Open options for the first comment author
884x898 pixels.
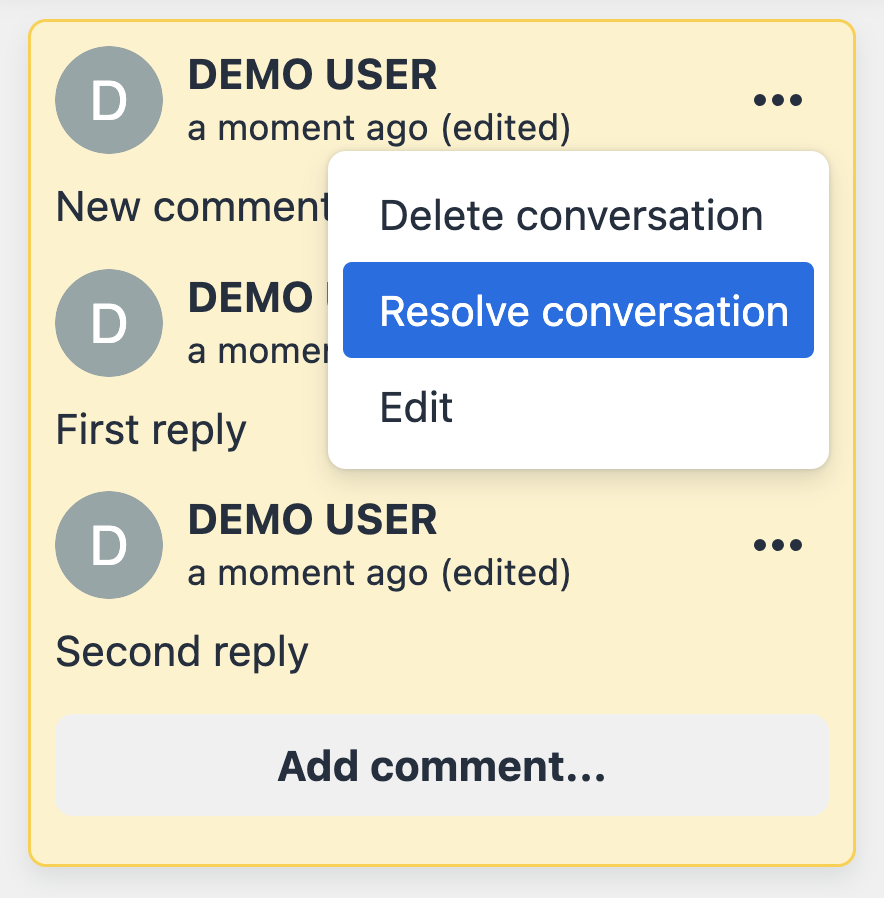778,99
